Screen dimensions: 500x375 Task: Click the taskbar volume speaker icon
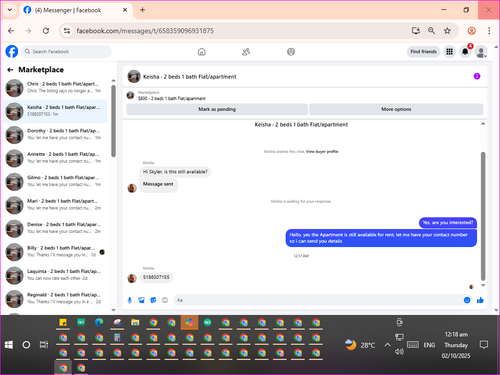point(399,352)
